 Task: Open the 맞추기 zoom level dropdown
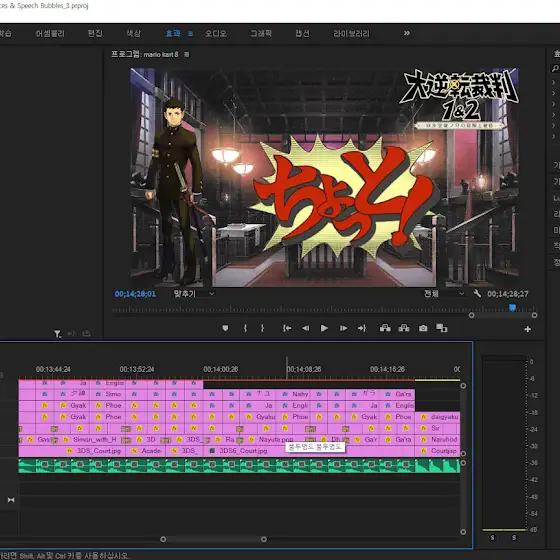tap(194, 294)
